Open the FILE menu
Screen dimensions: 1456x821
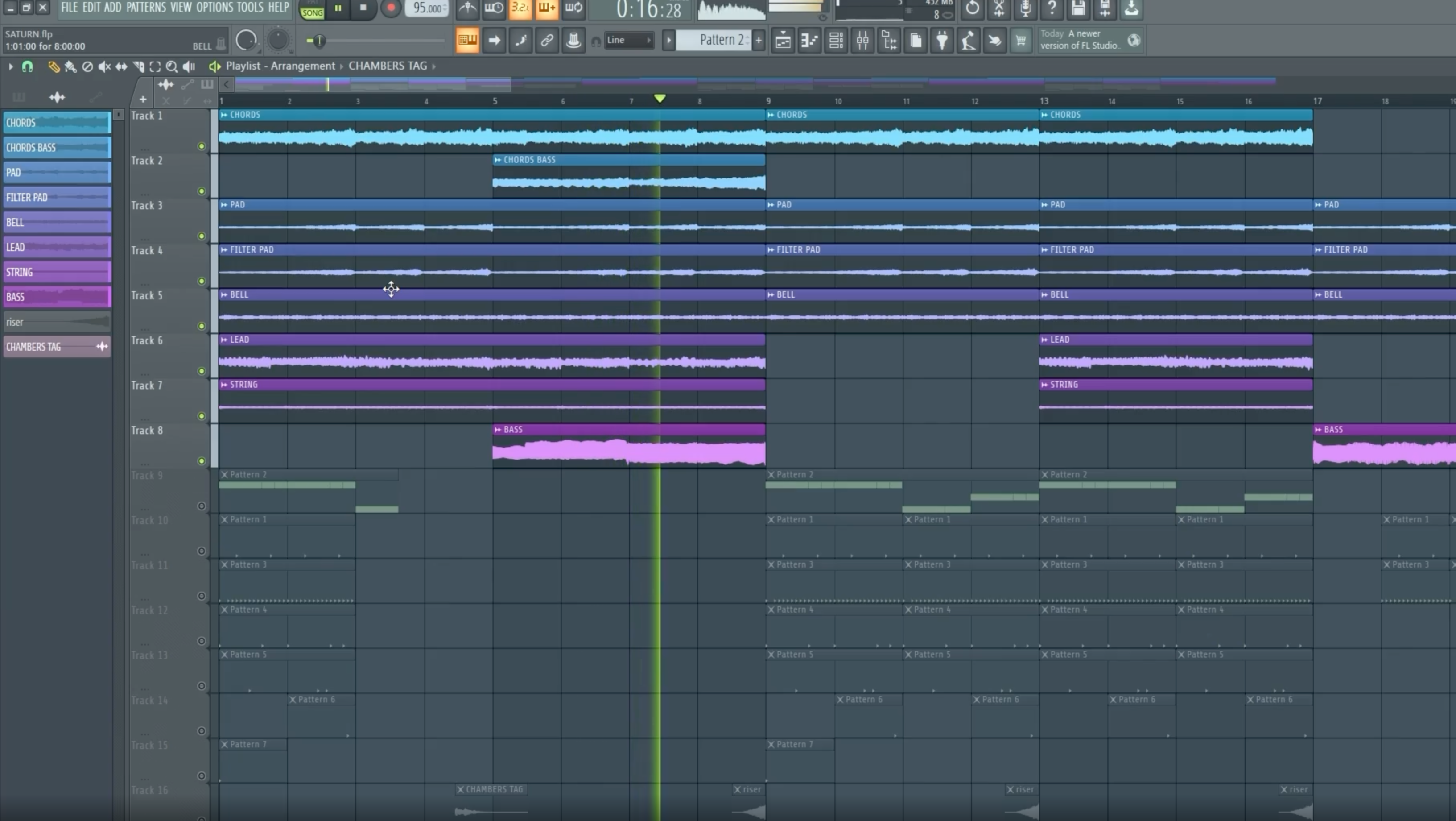pyautogui.click(x=70, y=7)
